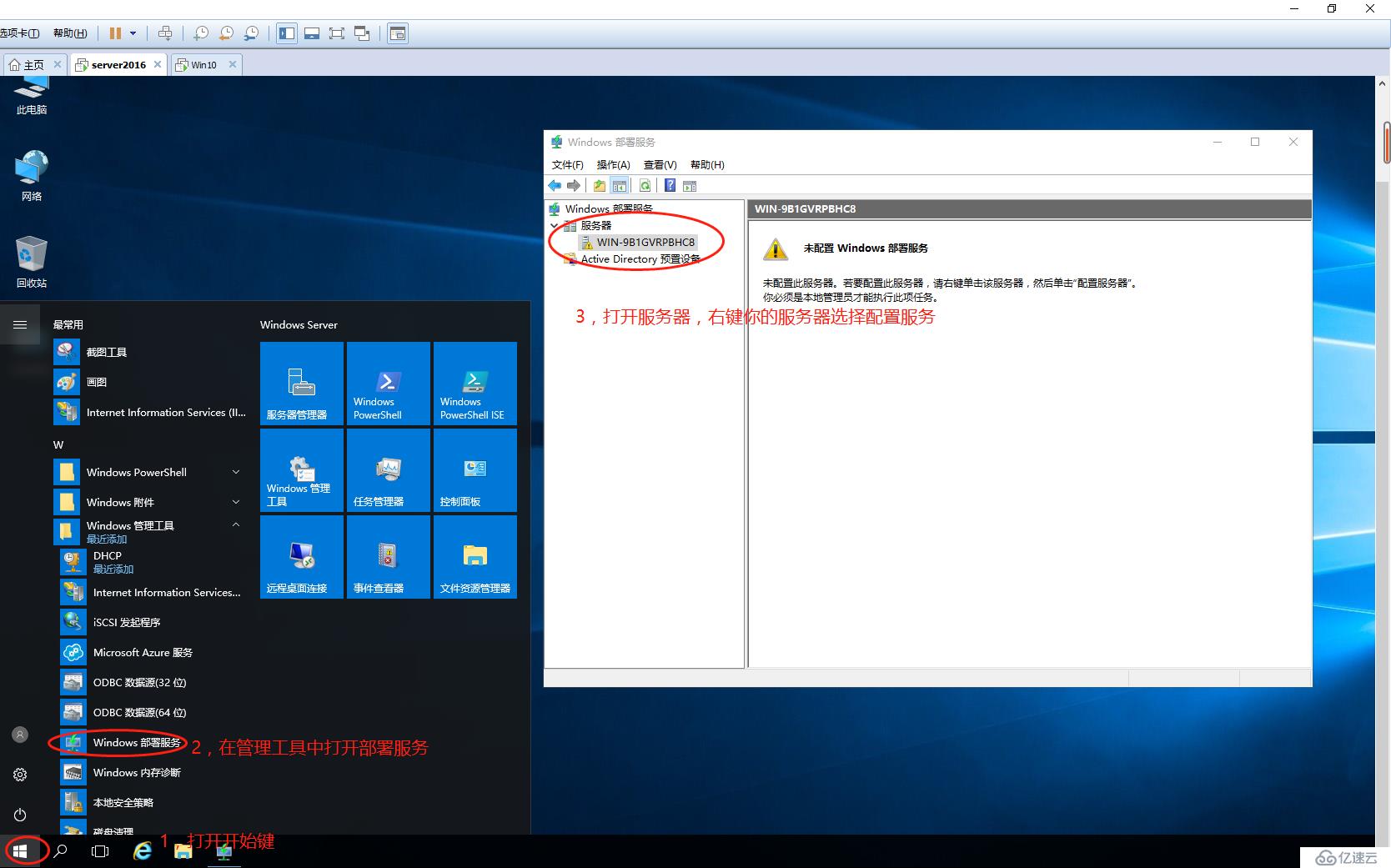Screen dimensions: 1391x868
Task: Click the refresh icon in the 部署服务 toolbar
Action: click(645, 186)
